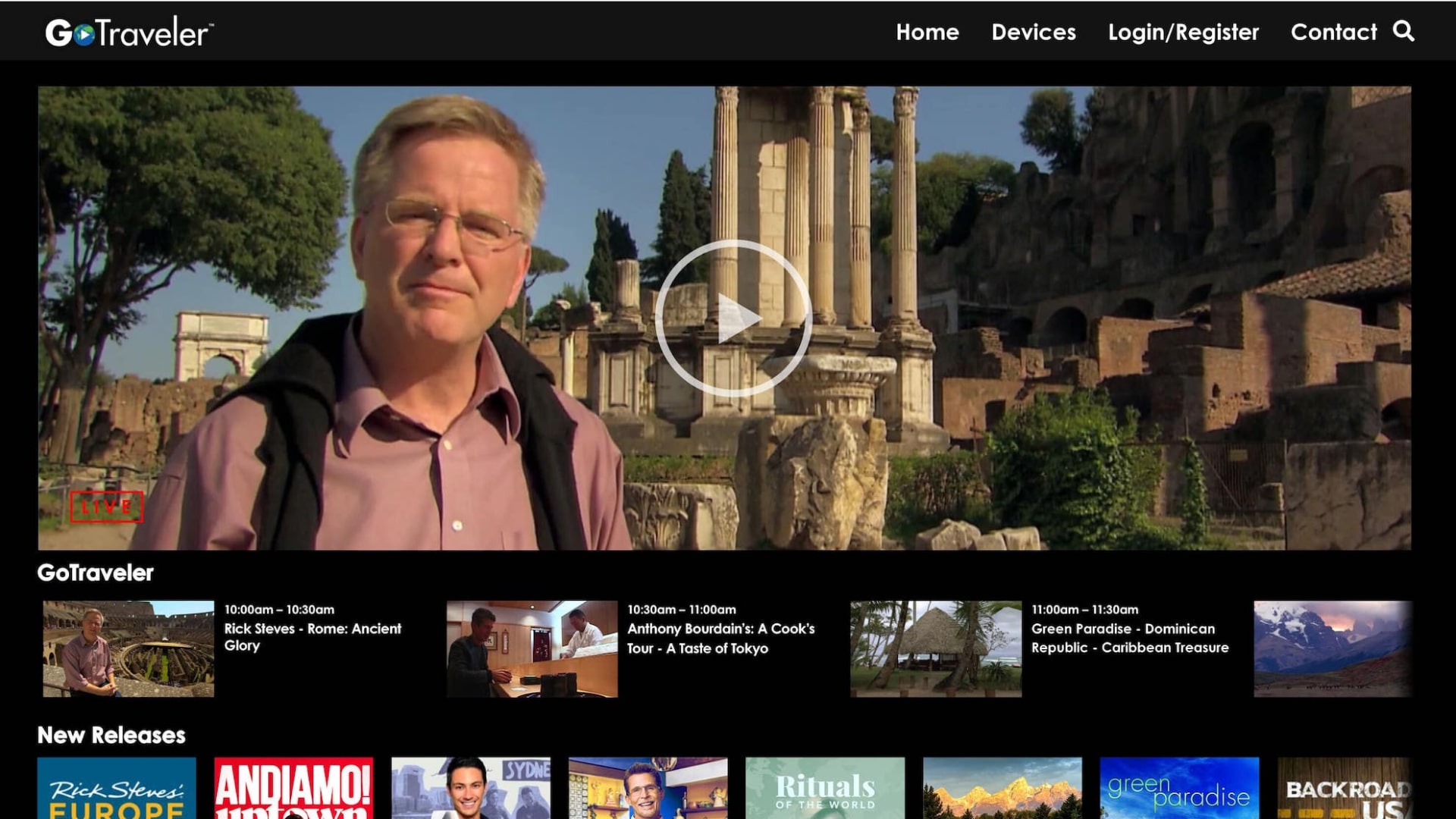Open green paradise release tile
Viewport: 1456px width, 819px height.
(x=1178, y=789)
